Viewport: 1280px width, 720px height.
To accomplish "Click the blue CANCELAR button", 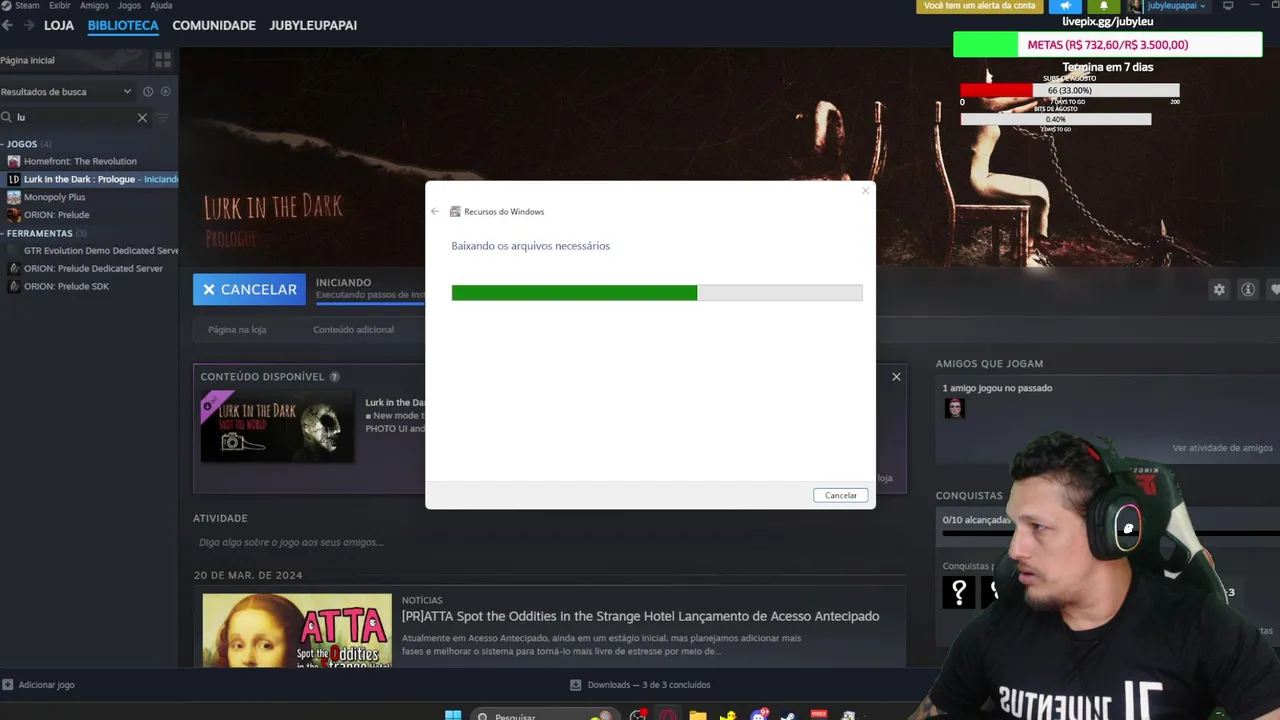I will click(249, 289).
